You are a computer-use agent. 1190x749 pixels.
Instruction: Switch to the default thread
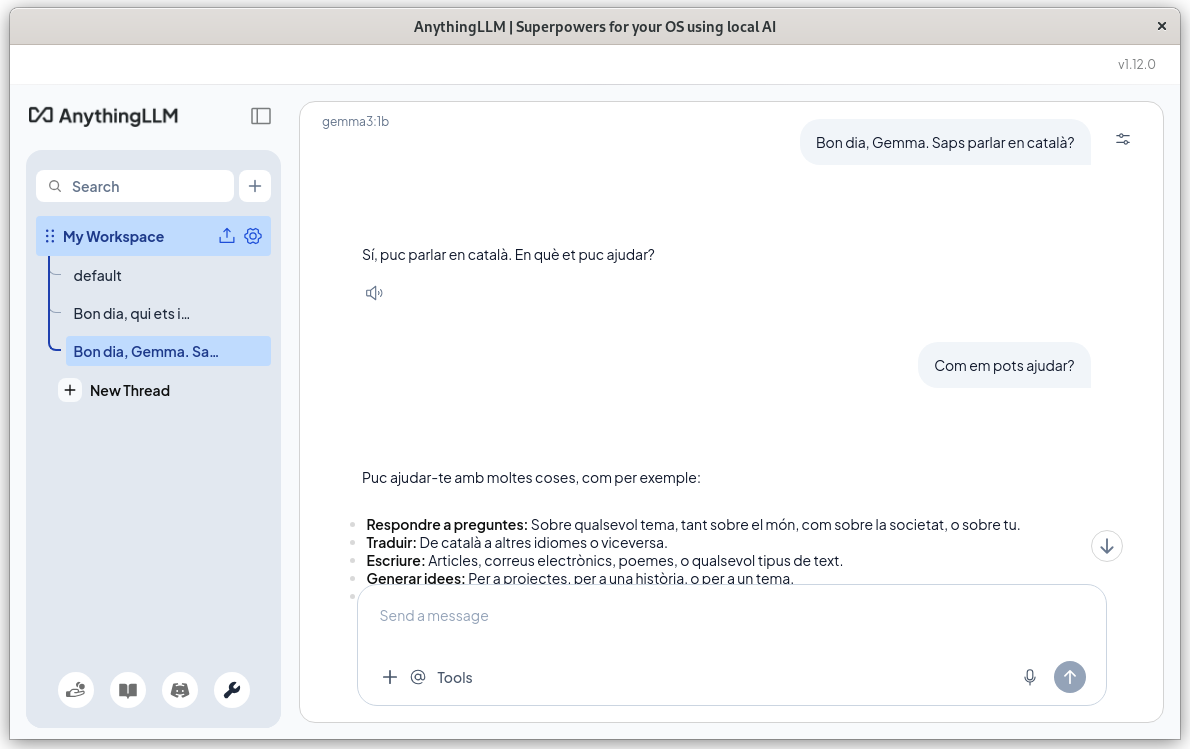(x=97, y=275)
